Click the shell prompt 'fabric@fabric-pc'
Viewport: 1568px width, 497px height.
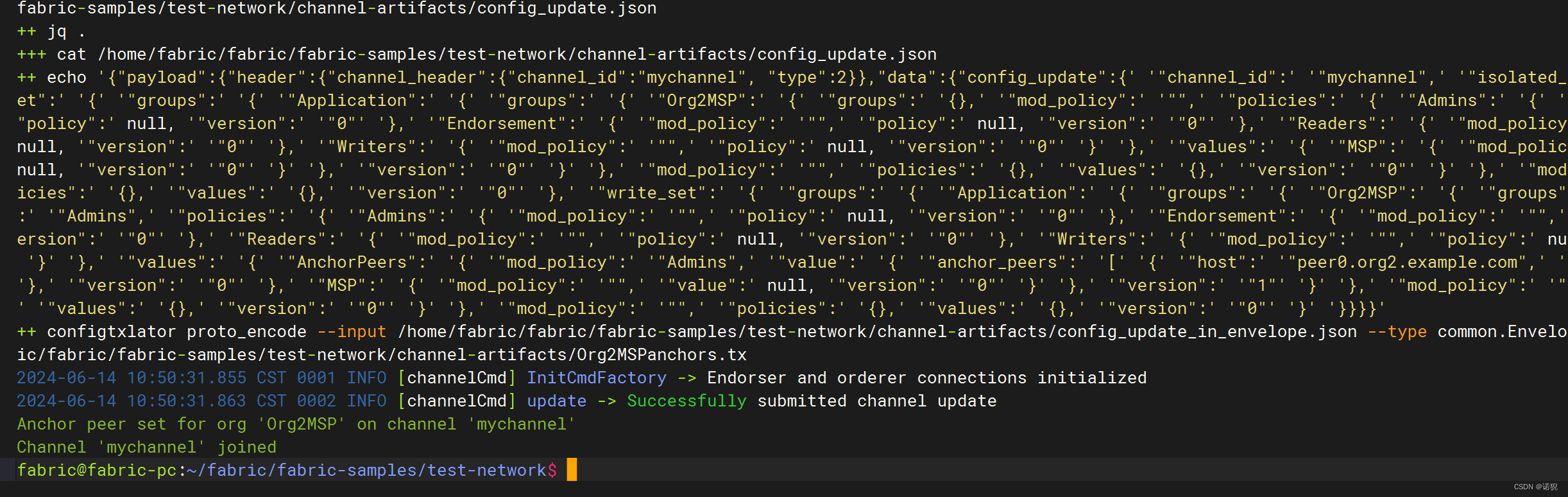pyautogui.click(x=97, y=470)
